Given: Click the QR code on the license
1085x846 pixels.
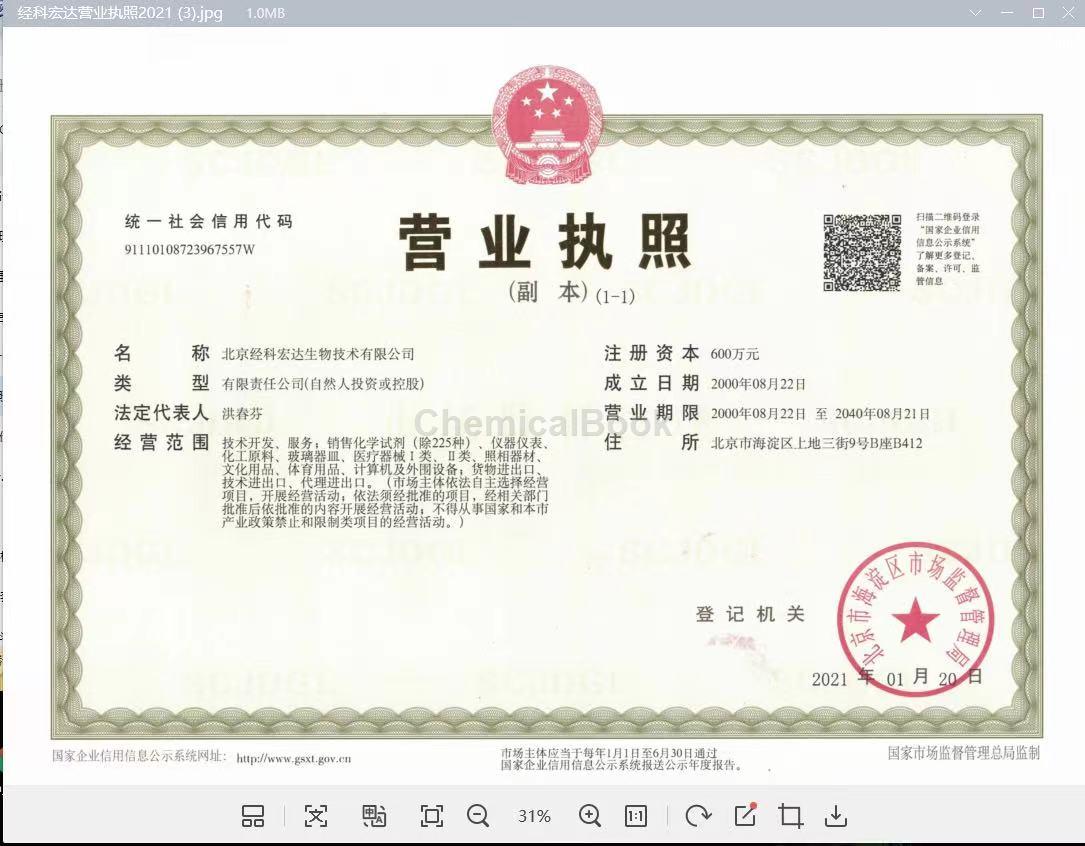Looking at the screenshot, I should (x=862, y=252).
